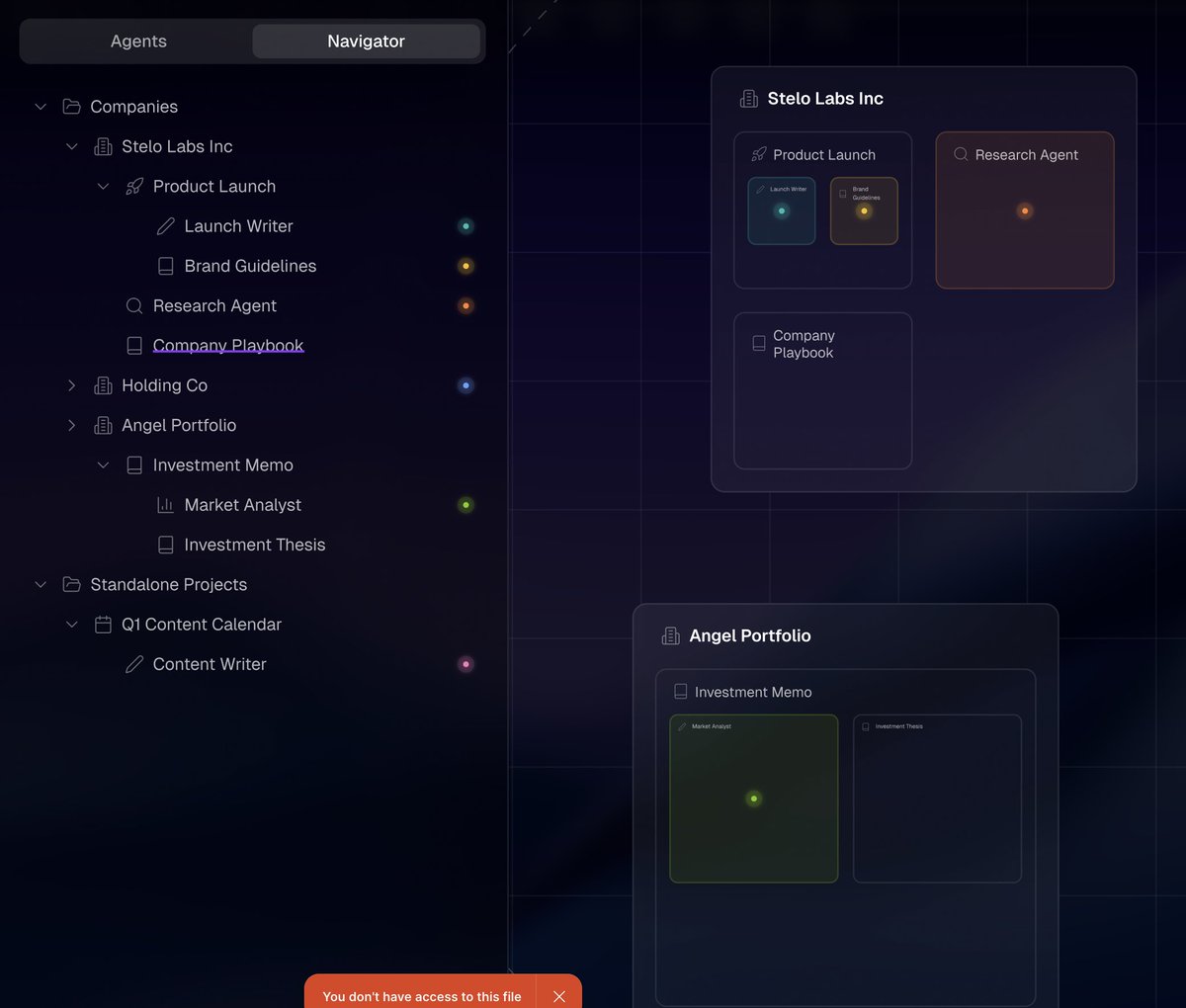Collapse the Investment Memo tree chevron
This screenshot has width=1186, height=1008.
click(x=103, y=464)
